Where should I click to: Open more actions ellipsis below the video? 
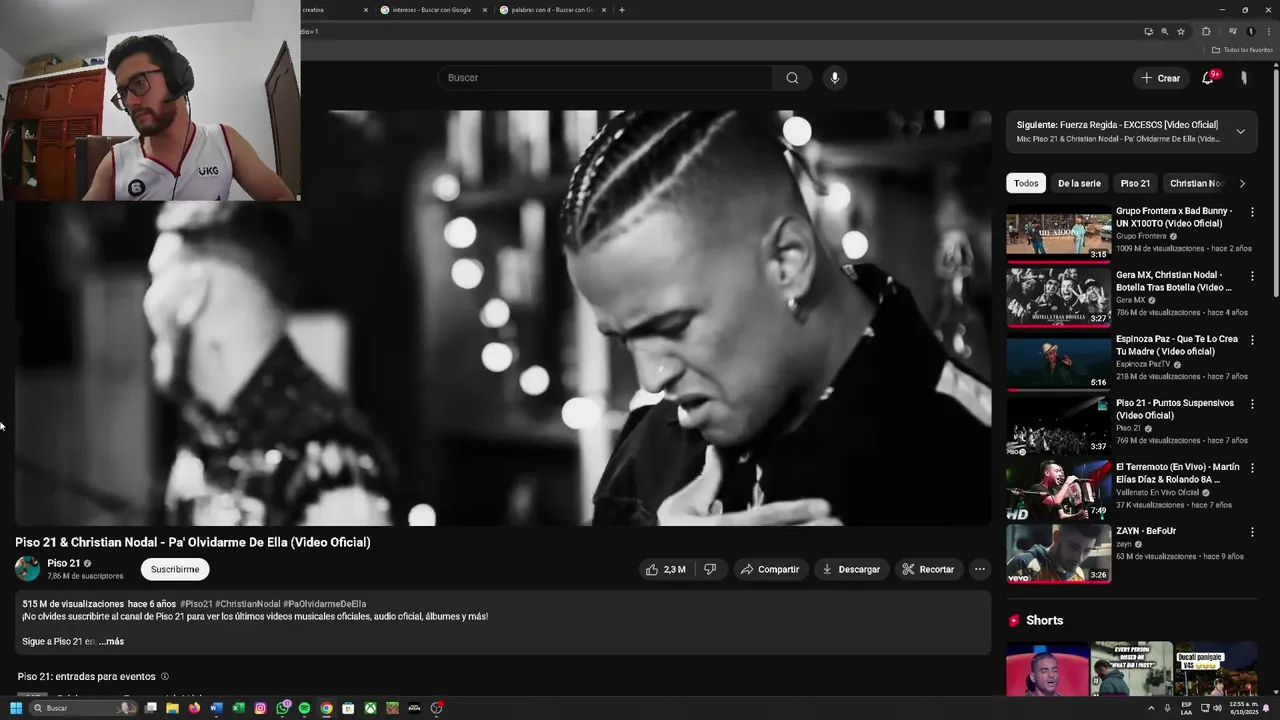tap(980, 569)
